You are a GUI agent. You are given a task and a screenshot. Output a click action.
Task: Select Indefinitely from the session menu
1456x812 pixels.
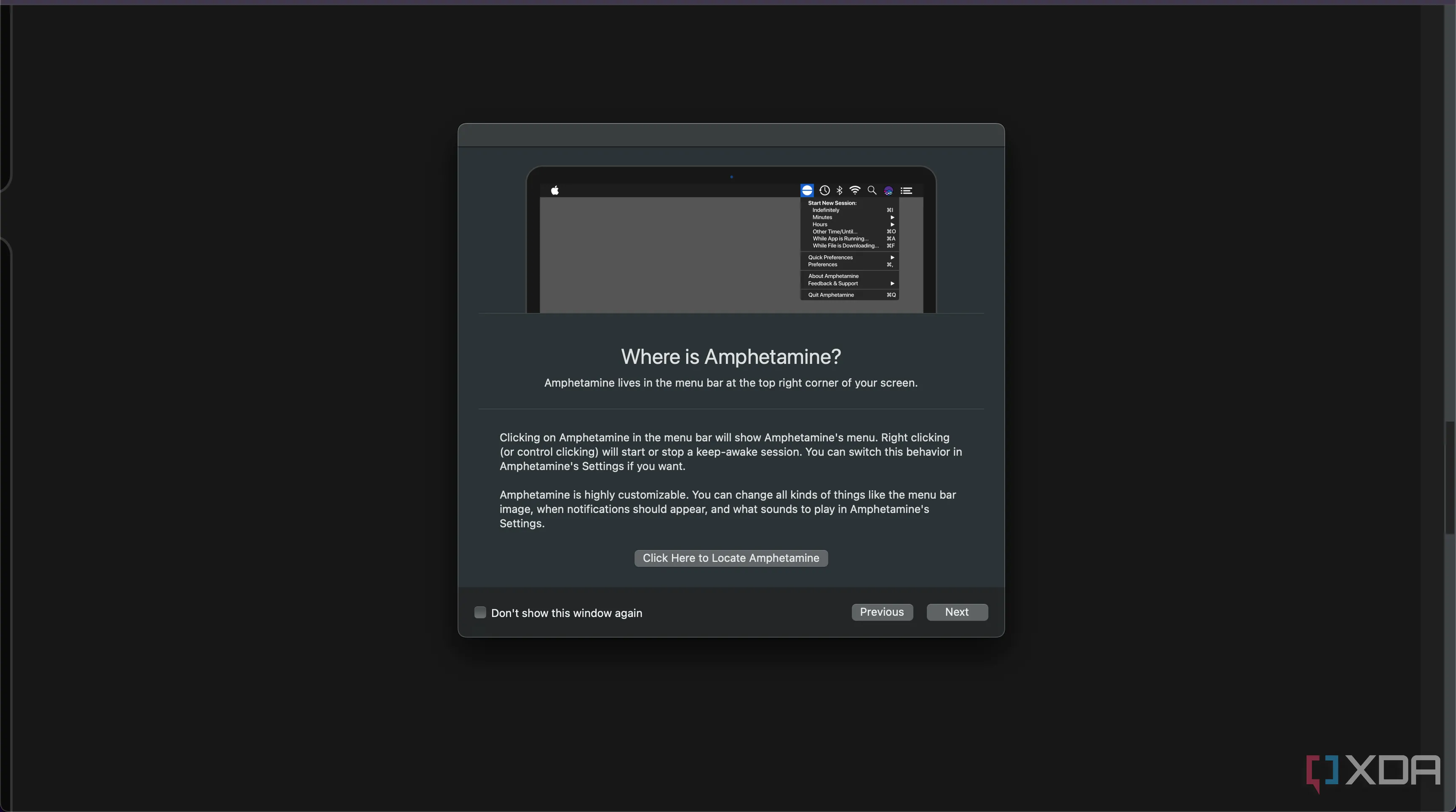826,210
